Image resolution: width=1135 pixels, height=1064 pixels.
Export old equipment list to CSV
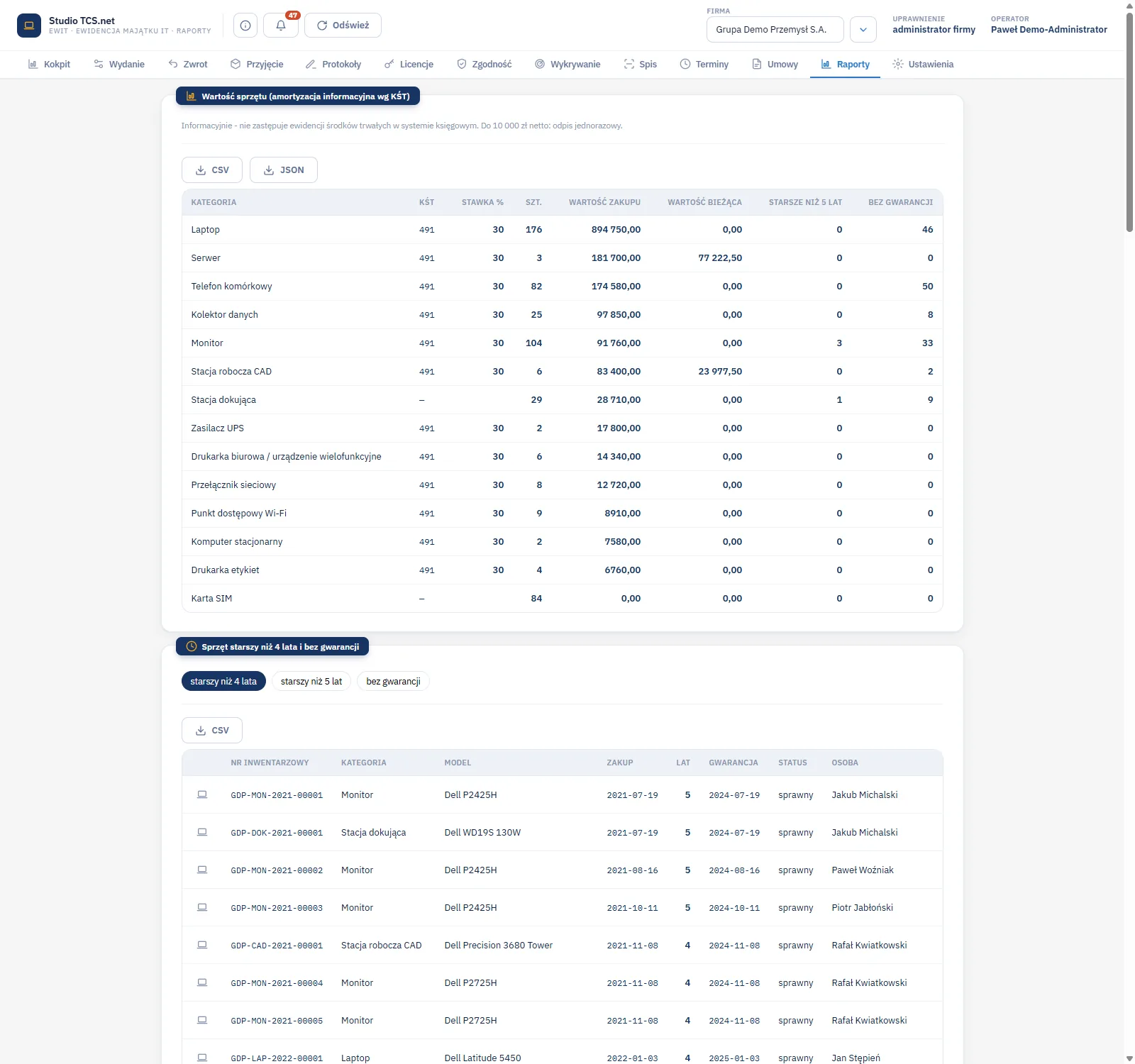click(x=212, y=731)
